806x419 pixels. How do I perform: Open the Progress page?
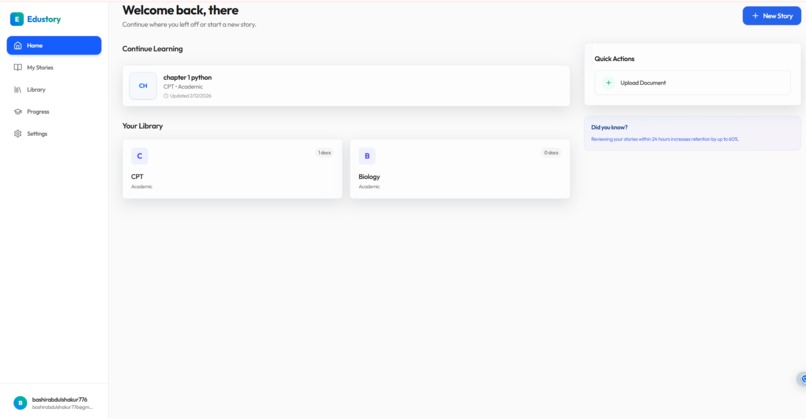point(54,112)
